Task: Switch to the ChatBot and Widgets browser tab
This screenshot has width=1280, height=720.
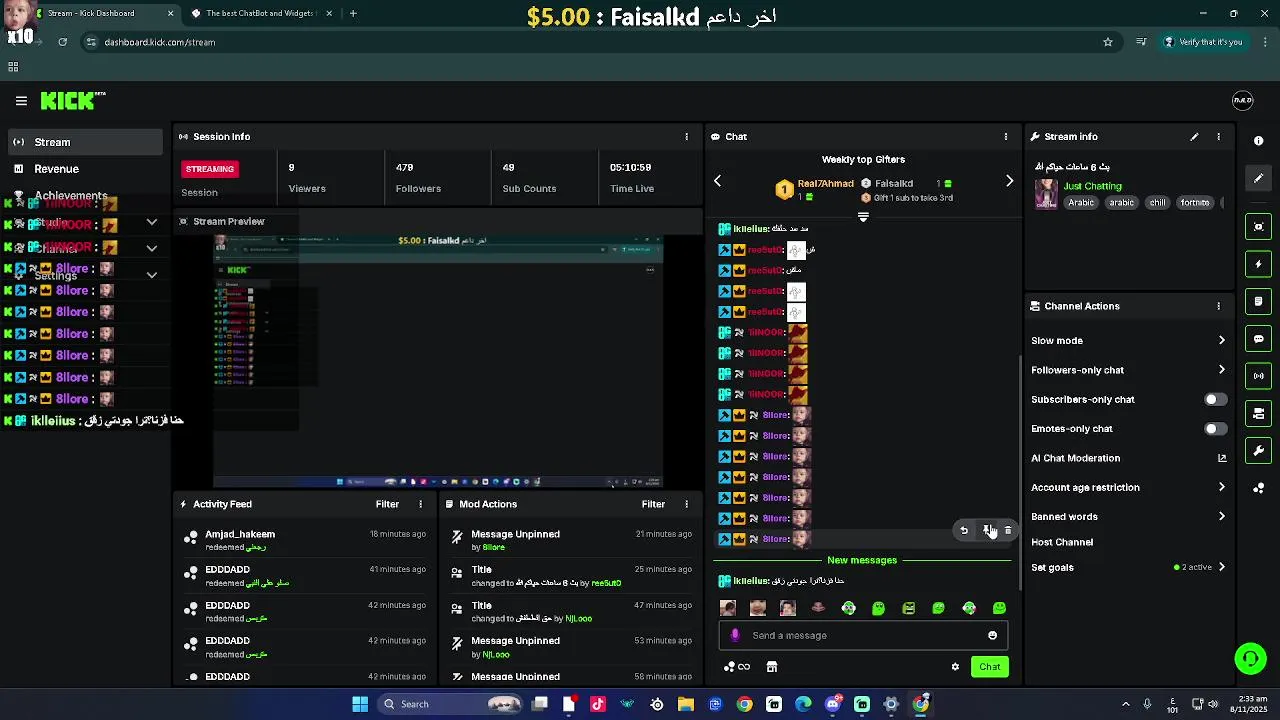Action: (260, 13)
